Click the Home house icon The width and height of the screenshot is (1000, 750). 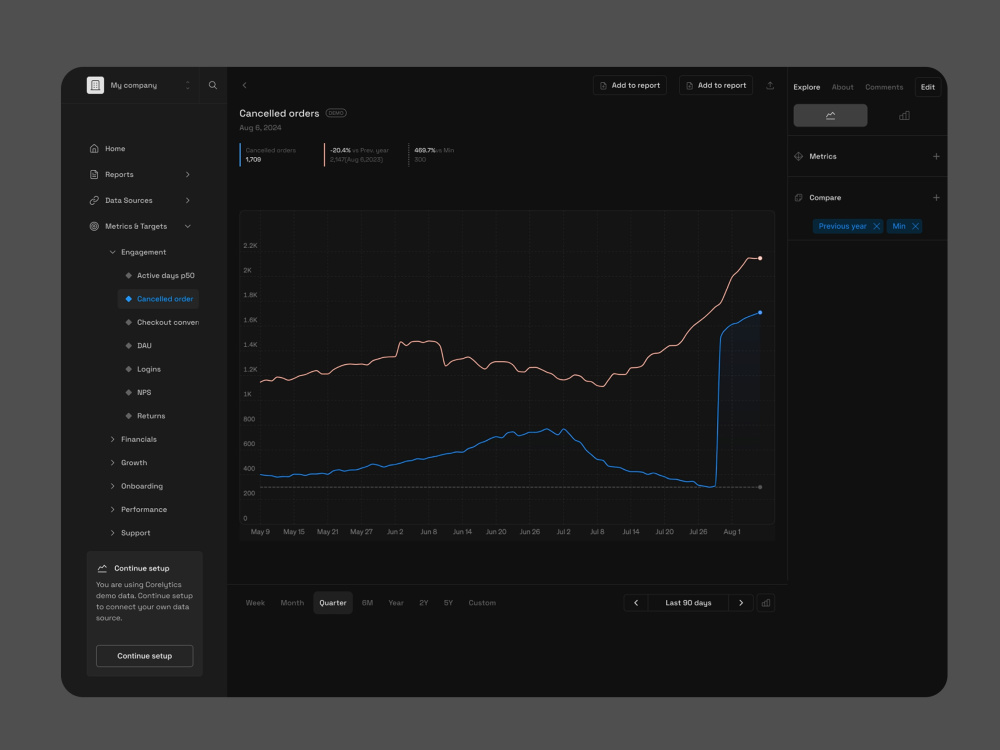94,149
